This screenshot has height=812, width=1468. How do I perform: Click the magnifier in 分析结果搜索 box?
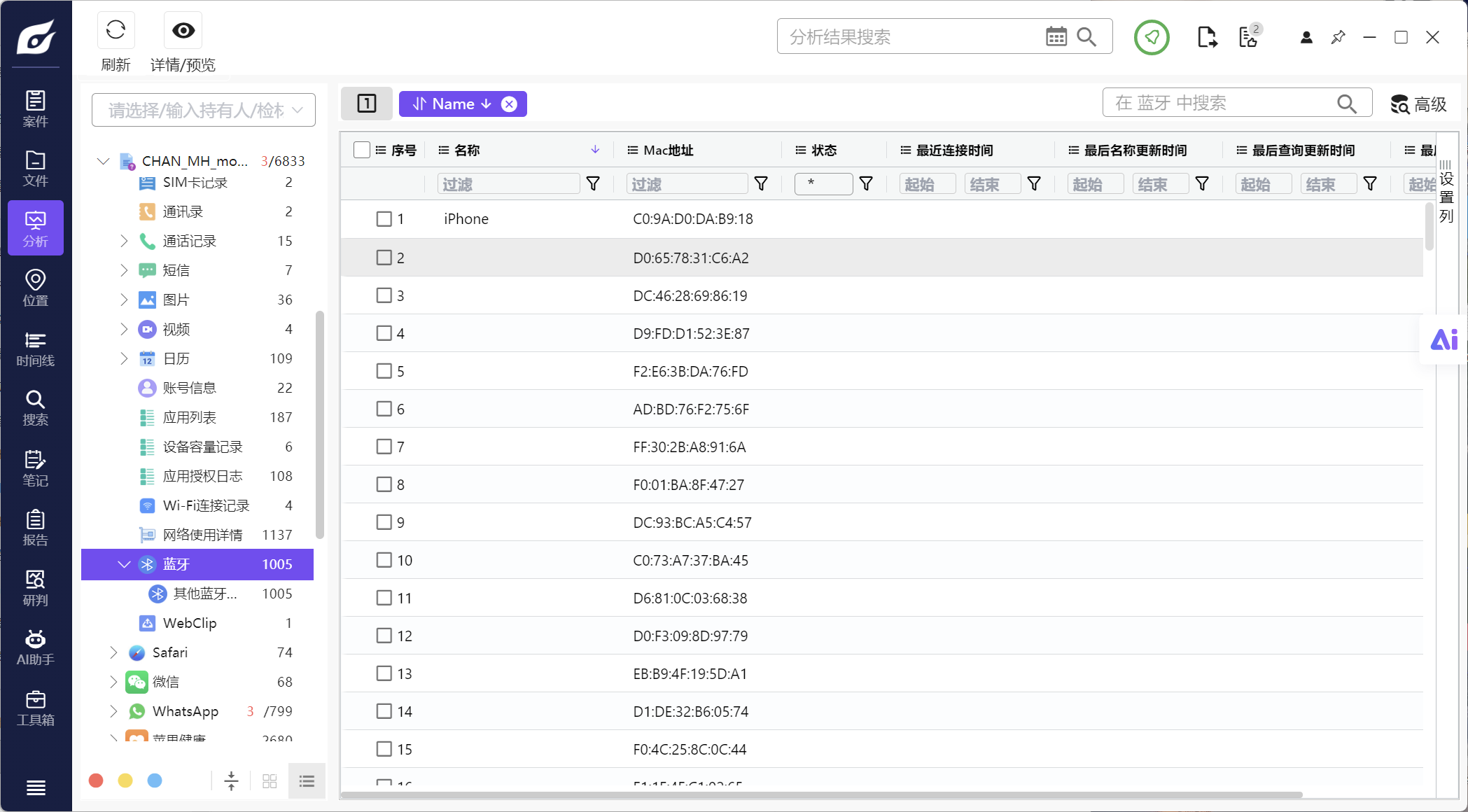click(1086, 36)
